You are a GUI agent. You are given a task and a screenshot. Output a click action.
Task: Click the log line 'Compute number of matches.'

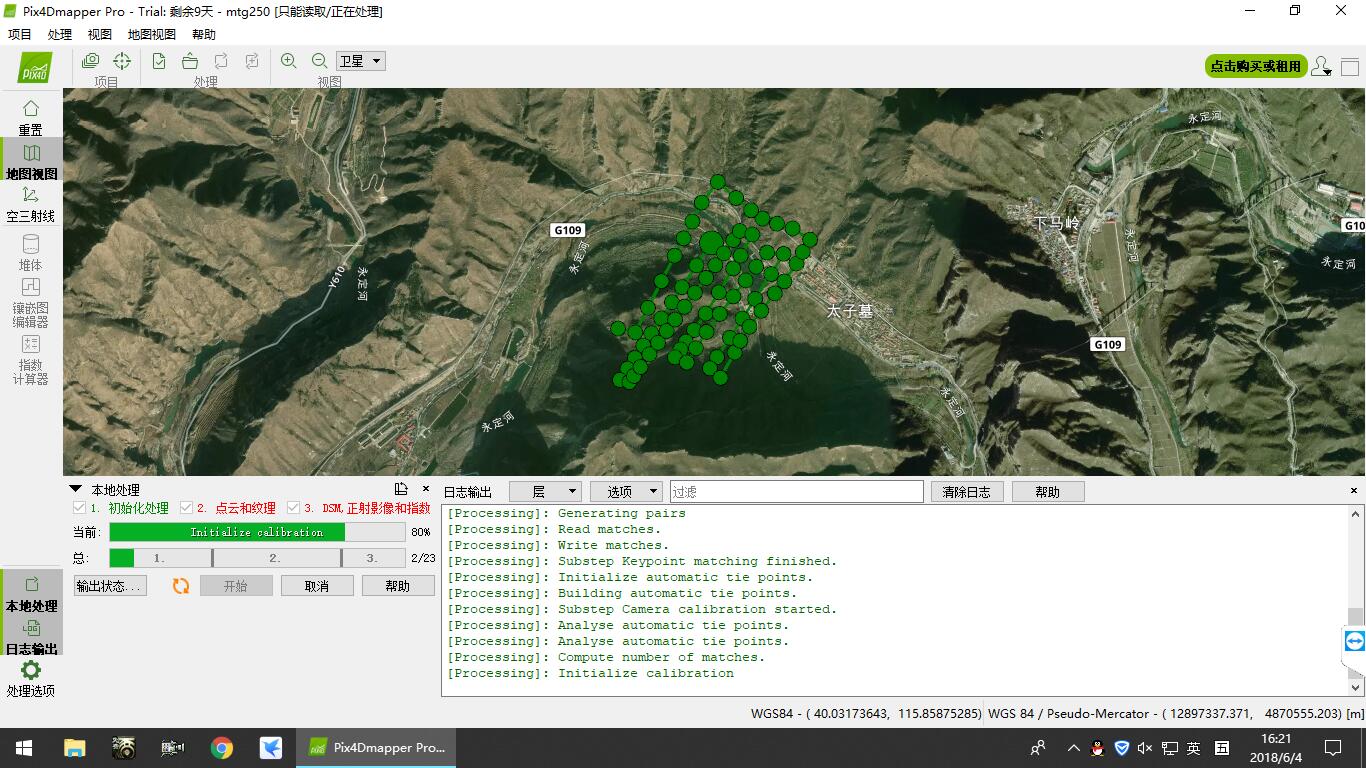pyautogui.click(x=606, y=657)
